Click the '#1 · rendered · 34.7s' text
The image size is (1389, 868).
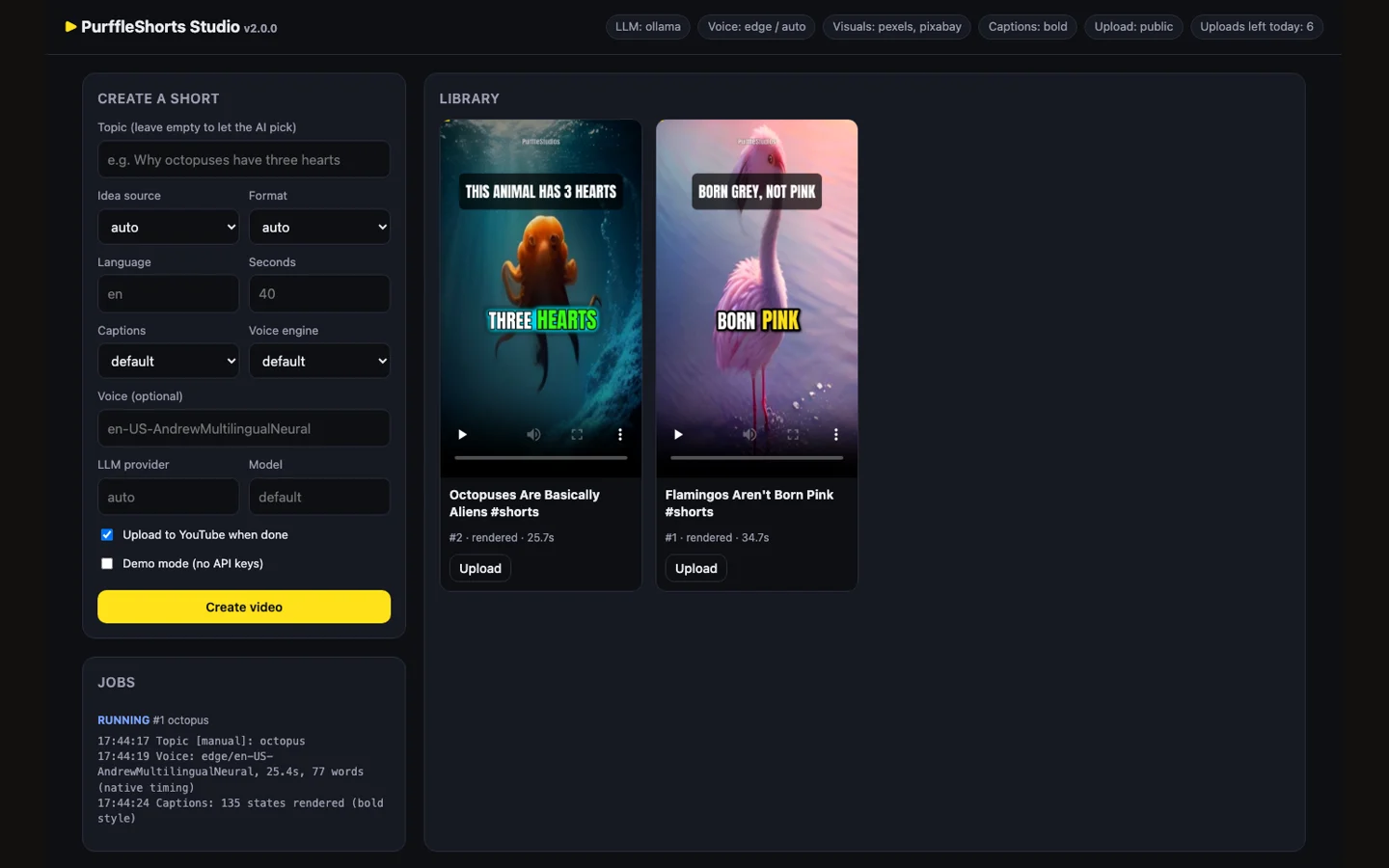point(717,538)
